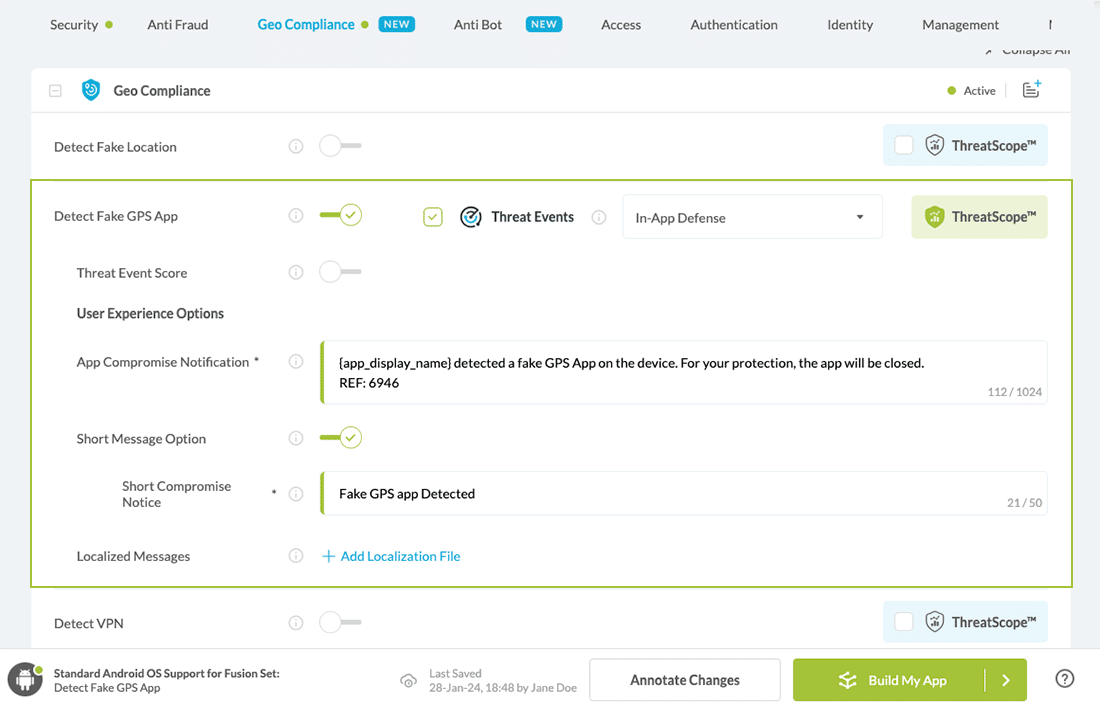Click the add notes icon beside Active status

coord(1031,90)
